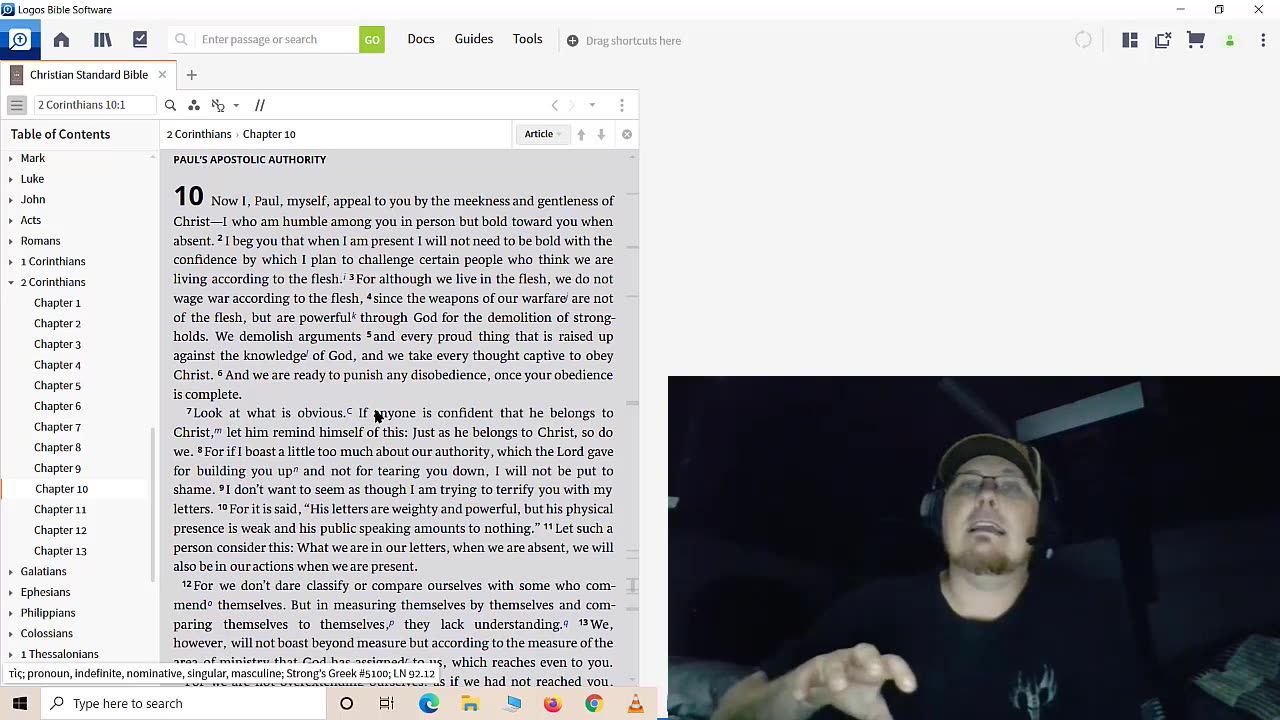Collapse the 2 Corinthians tree item
This screenshot has height=720, width=1280.
click(x=11, y=282)
